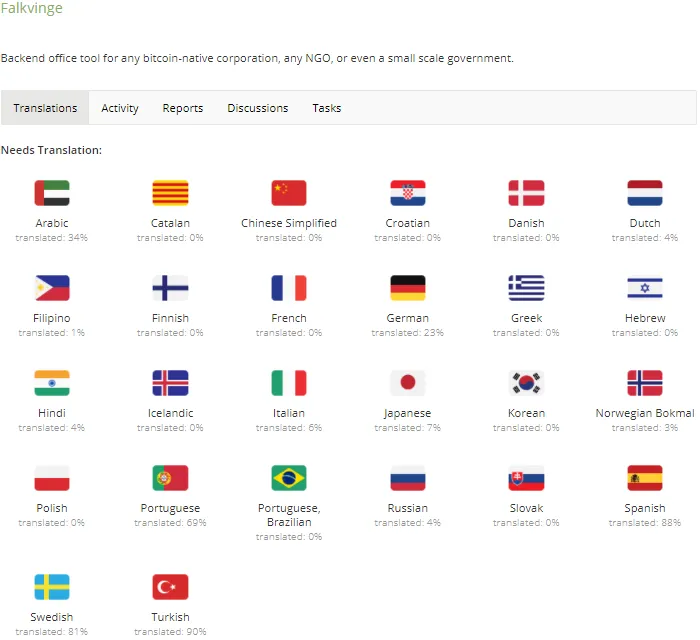Switch to the Translations tab
The image size is (700, 640).
(x=45, y=108)
